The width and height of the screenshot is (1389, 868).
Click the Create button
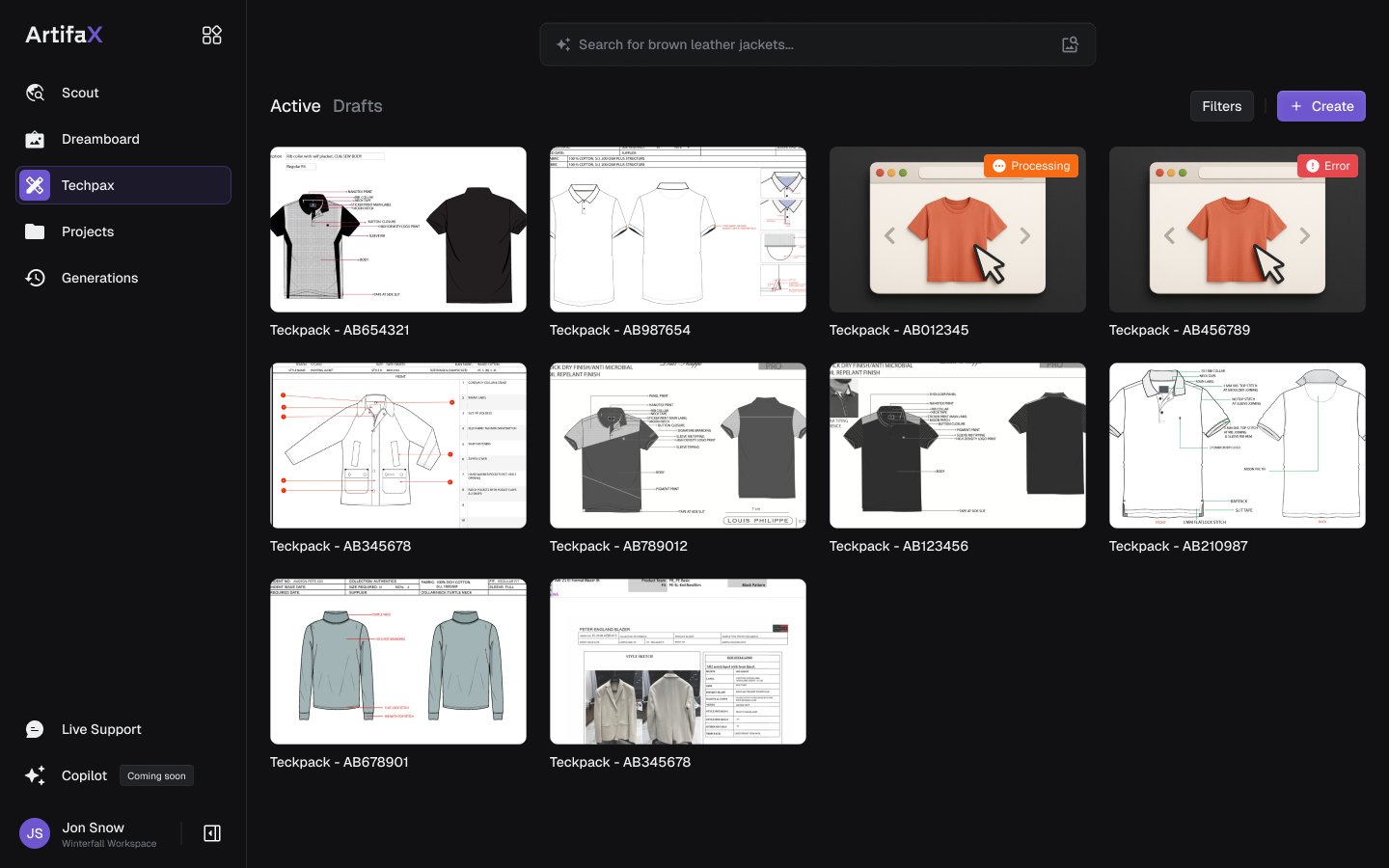(x=1321, y=106)
